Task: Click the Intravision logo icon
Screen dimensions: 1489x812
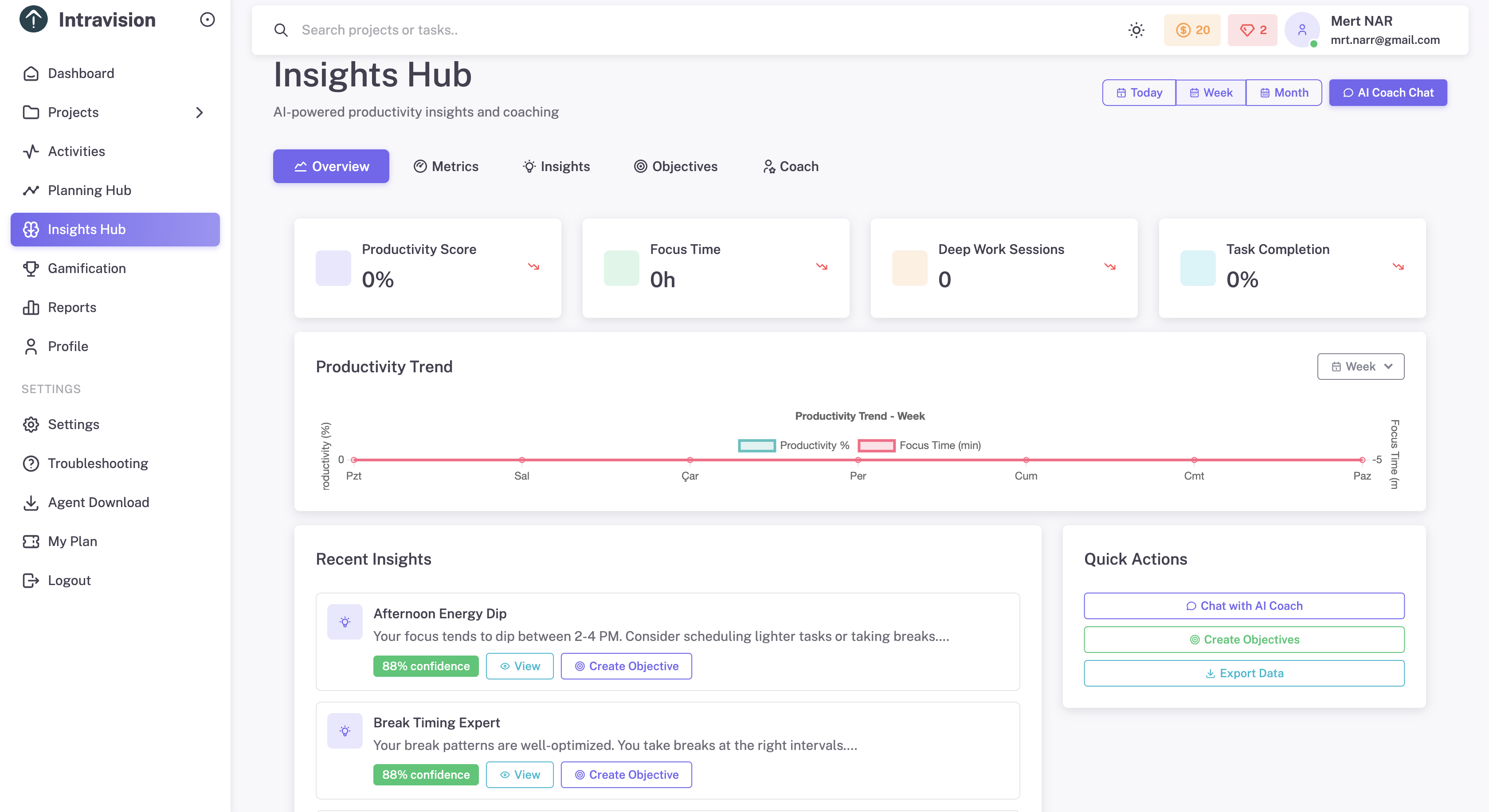Action: 34,20
